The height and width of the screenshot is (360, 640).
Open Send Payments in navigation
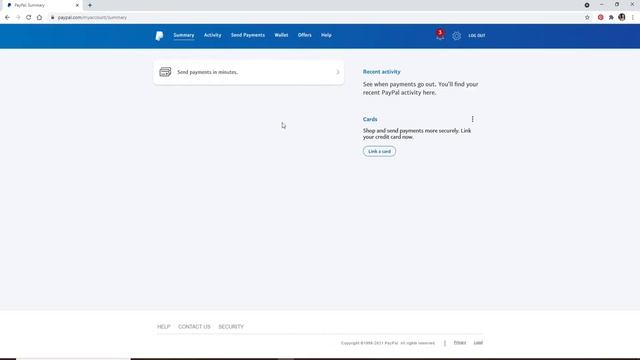click(x=248, y=35)
